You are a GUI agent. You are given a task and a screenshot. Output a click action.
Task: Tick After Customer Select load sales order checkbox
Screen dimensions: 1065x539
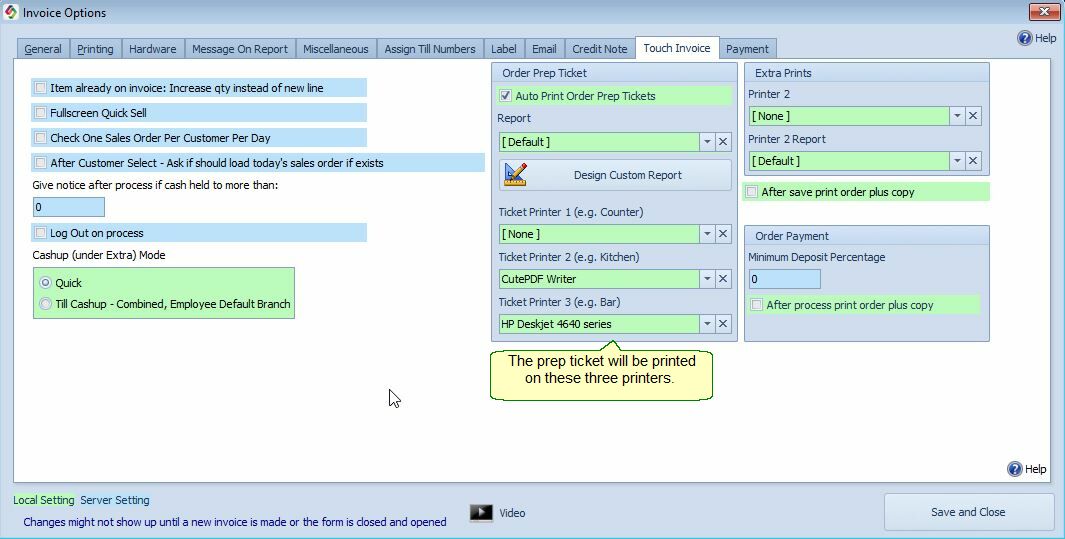pos(41,163)
